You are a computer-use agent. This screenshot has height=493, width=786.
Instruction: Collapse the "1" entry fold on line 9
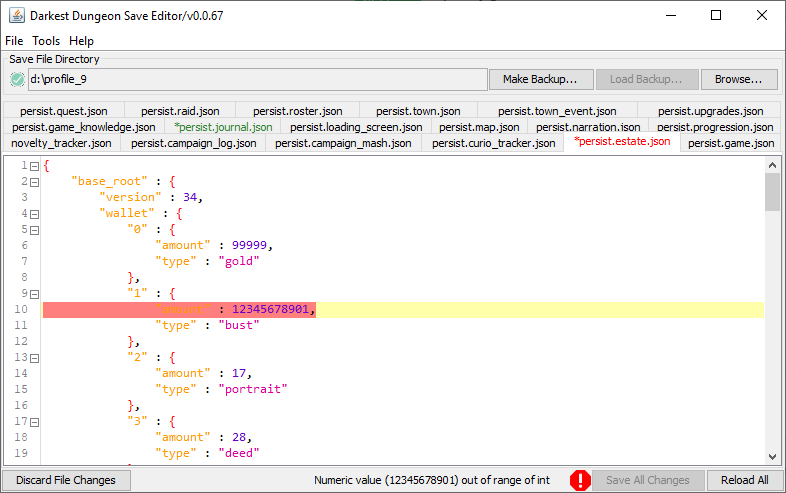click(x=34, y=294)
